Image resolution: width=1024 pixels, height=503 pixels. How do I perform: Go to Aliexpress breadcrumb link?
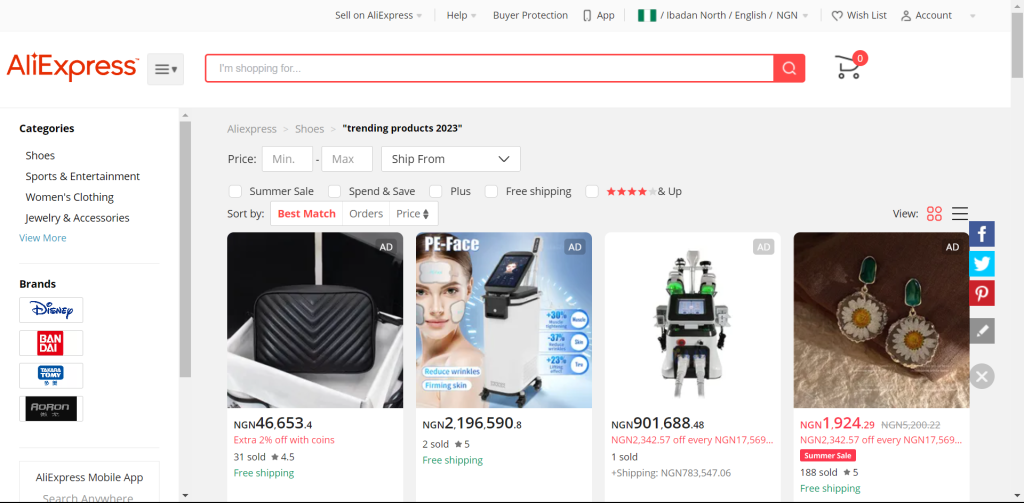(252, 129)
